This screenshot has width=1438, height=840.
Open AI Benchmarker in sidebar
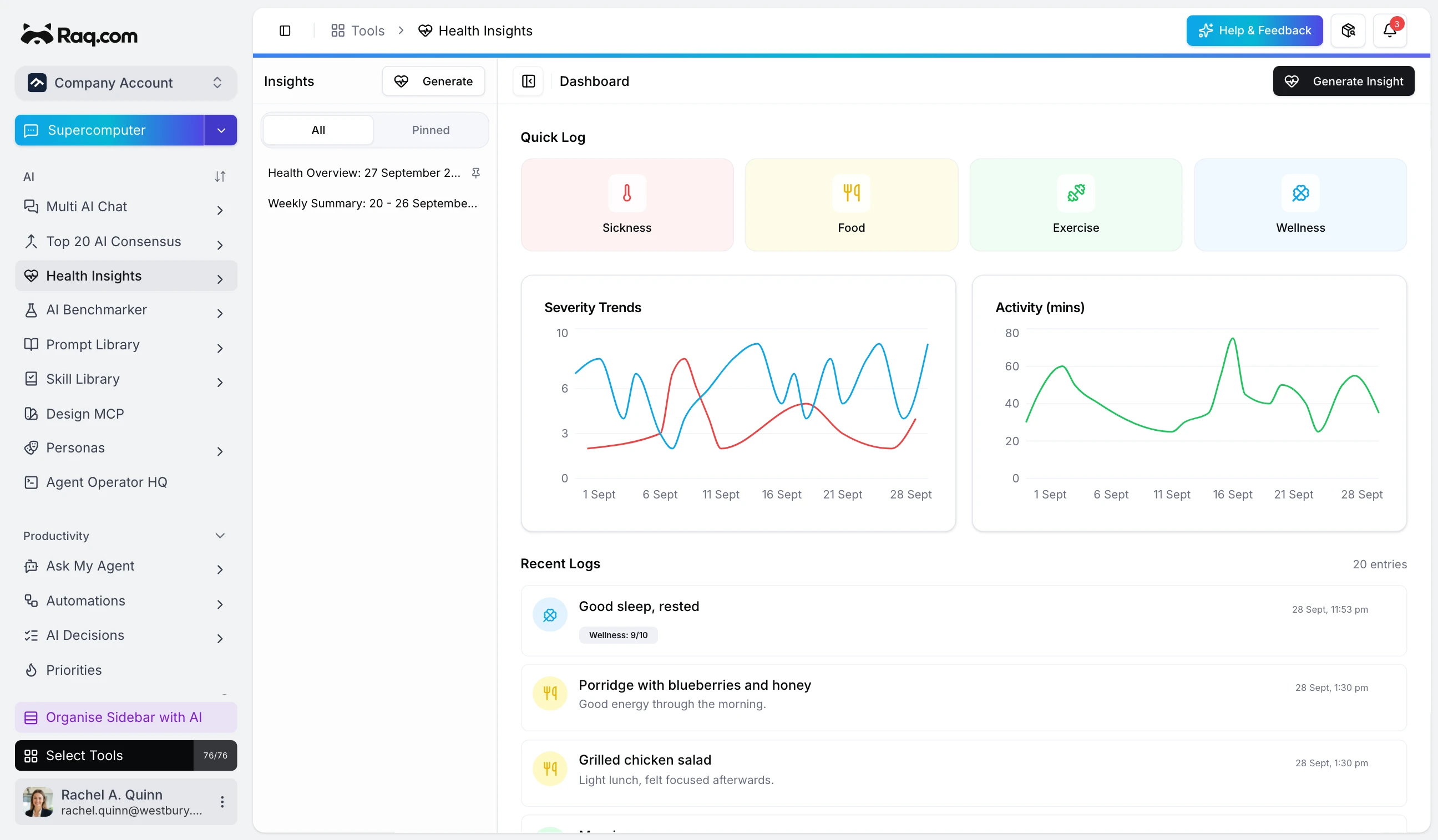click(x=125, y=309)
